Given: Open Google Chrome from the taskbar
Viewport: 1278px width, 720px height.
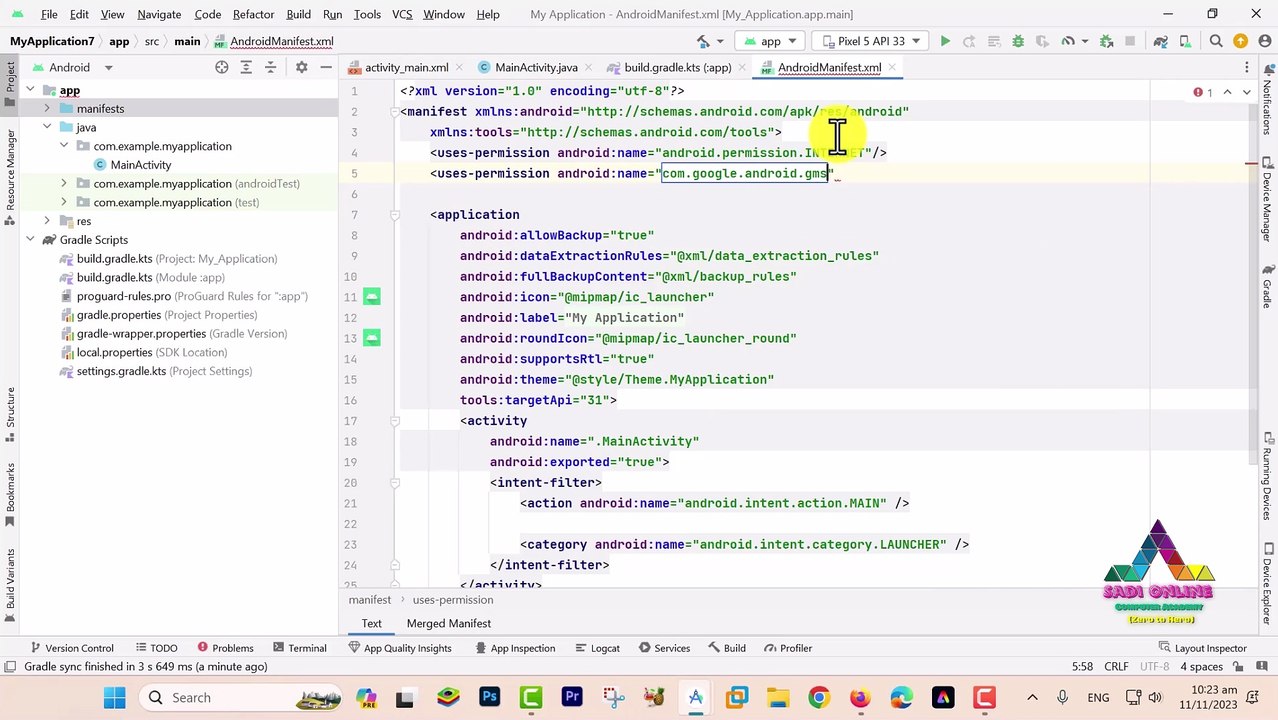Looking at the screenshot, I should [818, 697].
